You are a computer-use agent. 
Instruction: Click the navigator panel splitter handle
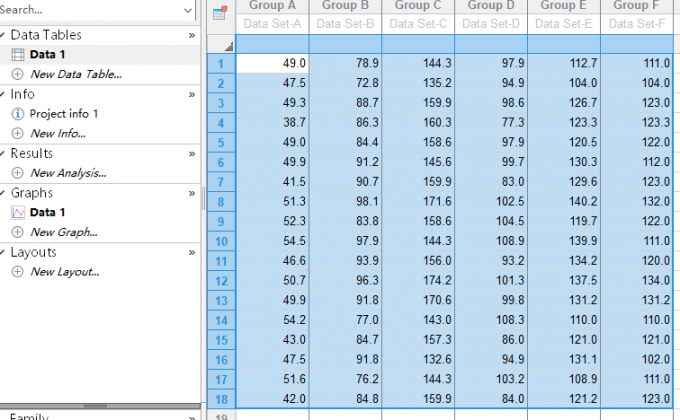203,200
